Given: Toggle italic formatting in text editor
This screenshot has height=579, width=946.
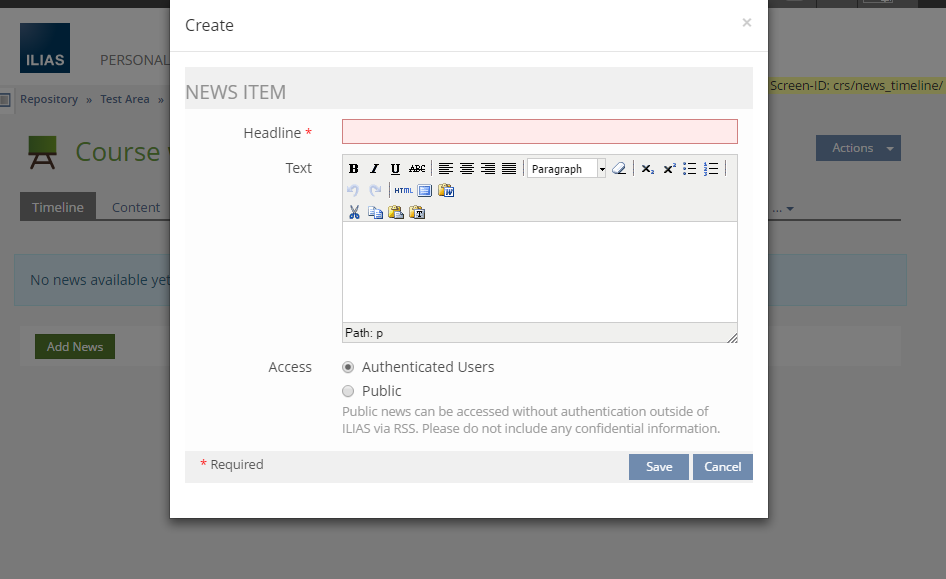Looking at the screenshot, I should 374,169.
